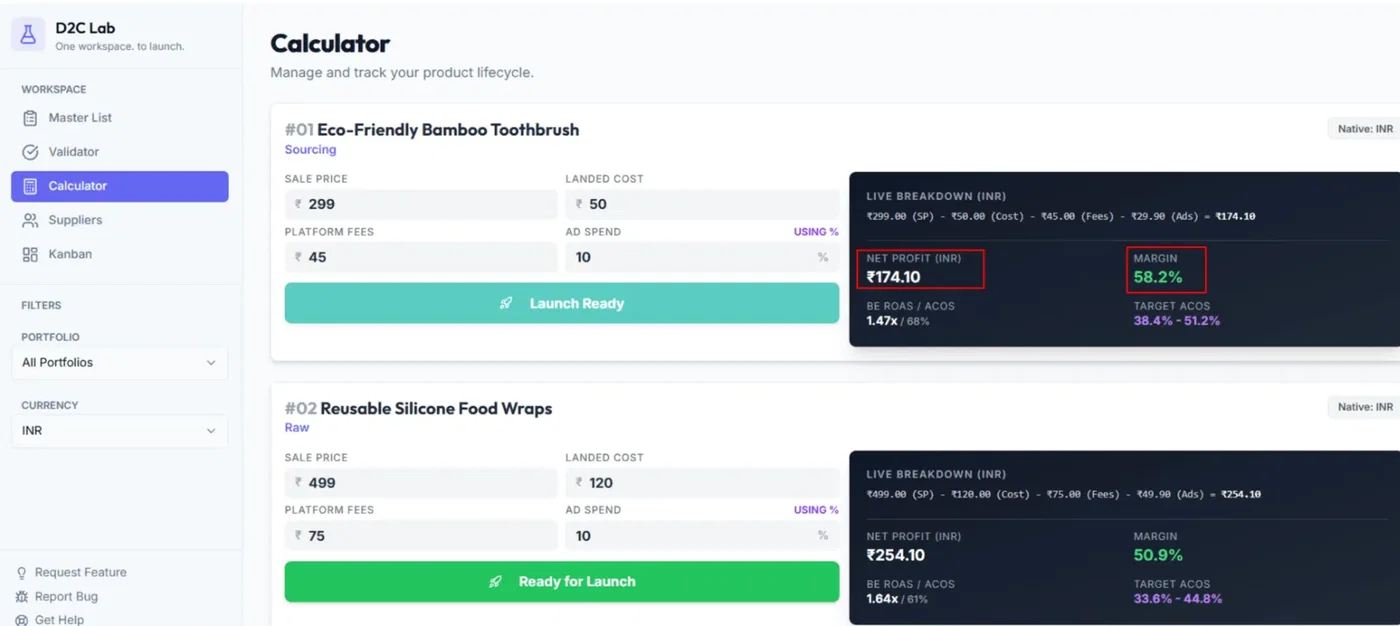Open the All Portfolios dropdown

[119, 363]
